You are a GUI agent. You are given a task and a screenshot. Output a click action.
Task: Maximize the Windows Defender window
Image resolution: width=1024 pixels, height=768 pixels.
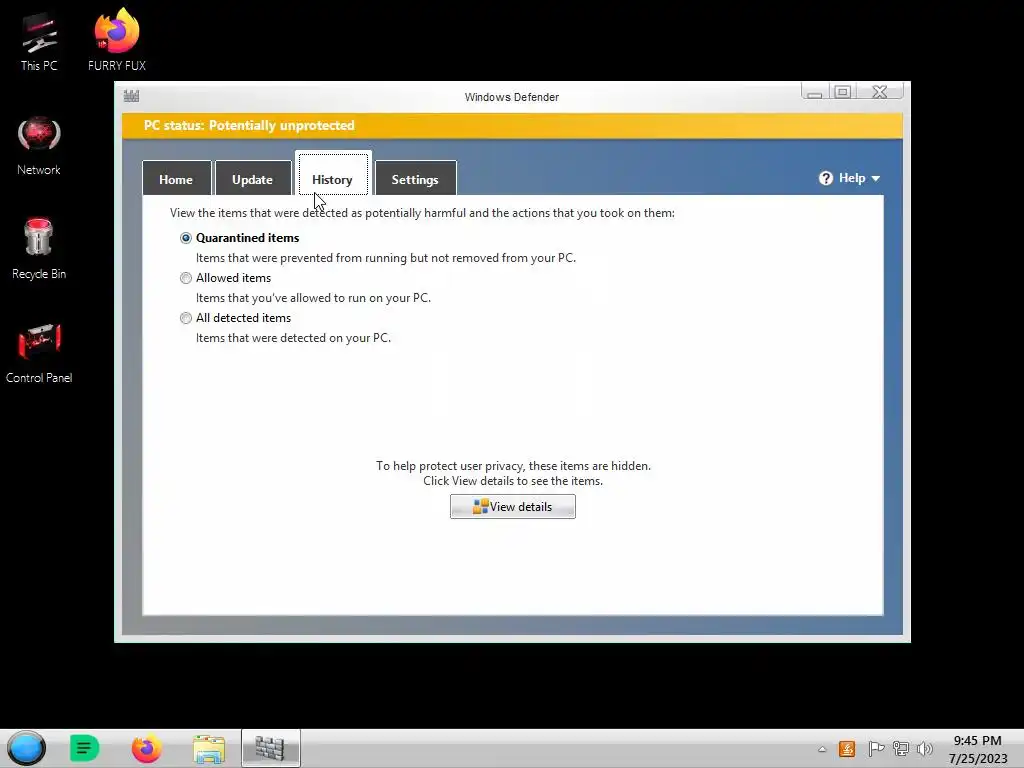[x=842, y=92]
